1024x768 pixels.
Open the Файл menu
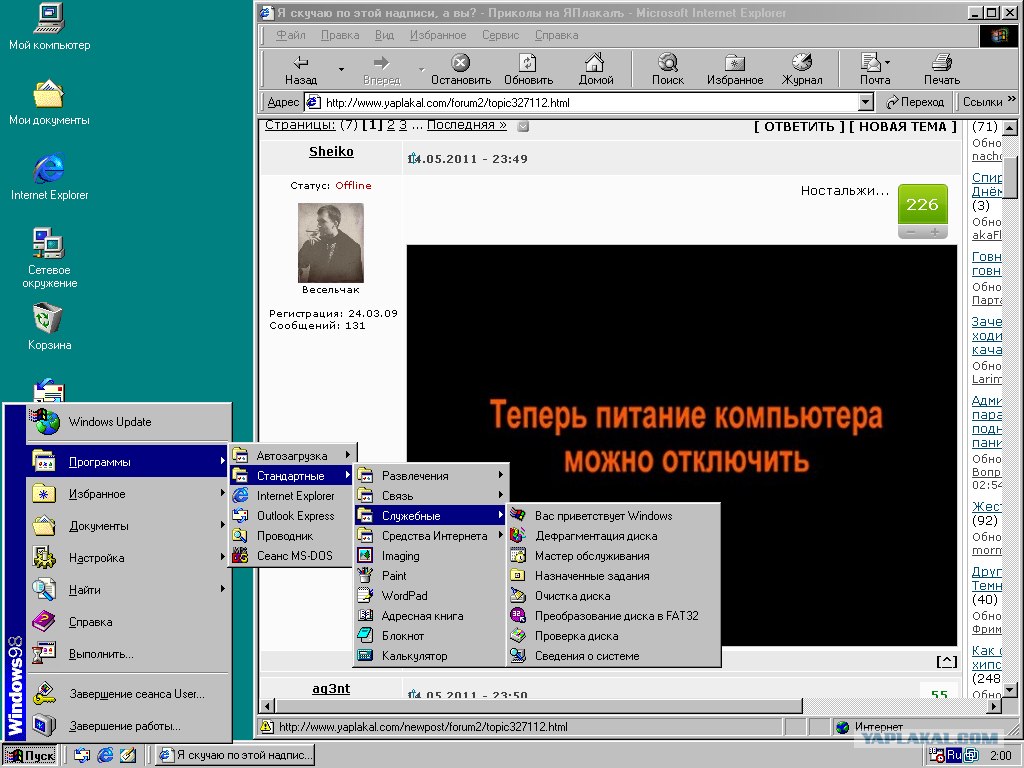click(x=291, y=35)
